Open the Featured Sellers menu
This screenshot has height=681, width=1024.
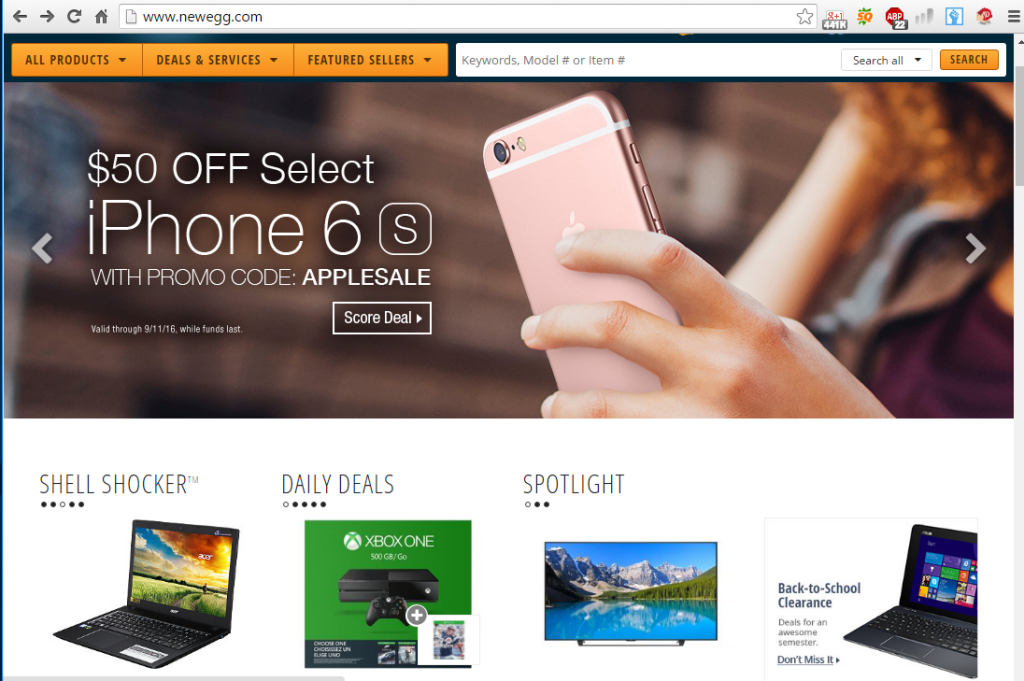pos(370,60)
